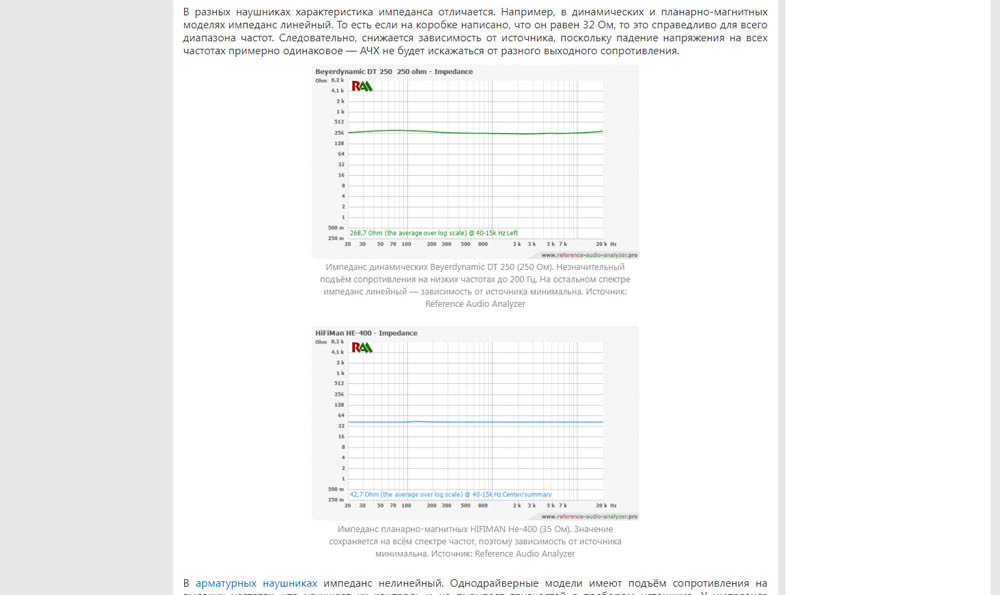
Task: Click the blue impedance curve on HiFiMan chart
Action: (475, 422)
